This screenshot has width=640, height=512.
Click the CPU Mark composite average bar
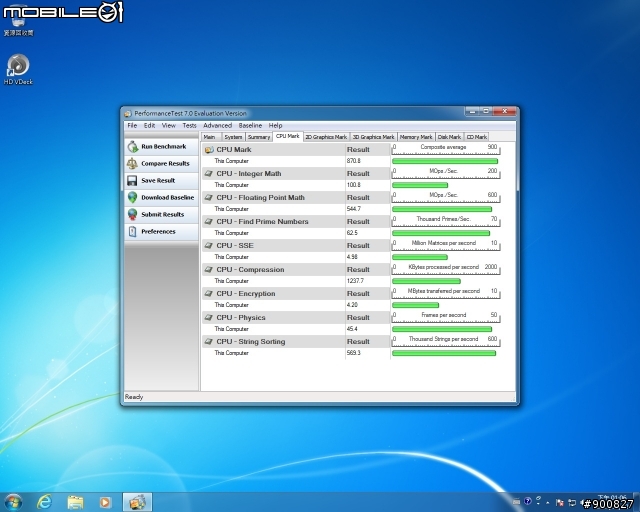445,161
